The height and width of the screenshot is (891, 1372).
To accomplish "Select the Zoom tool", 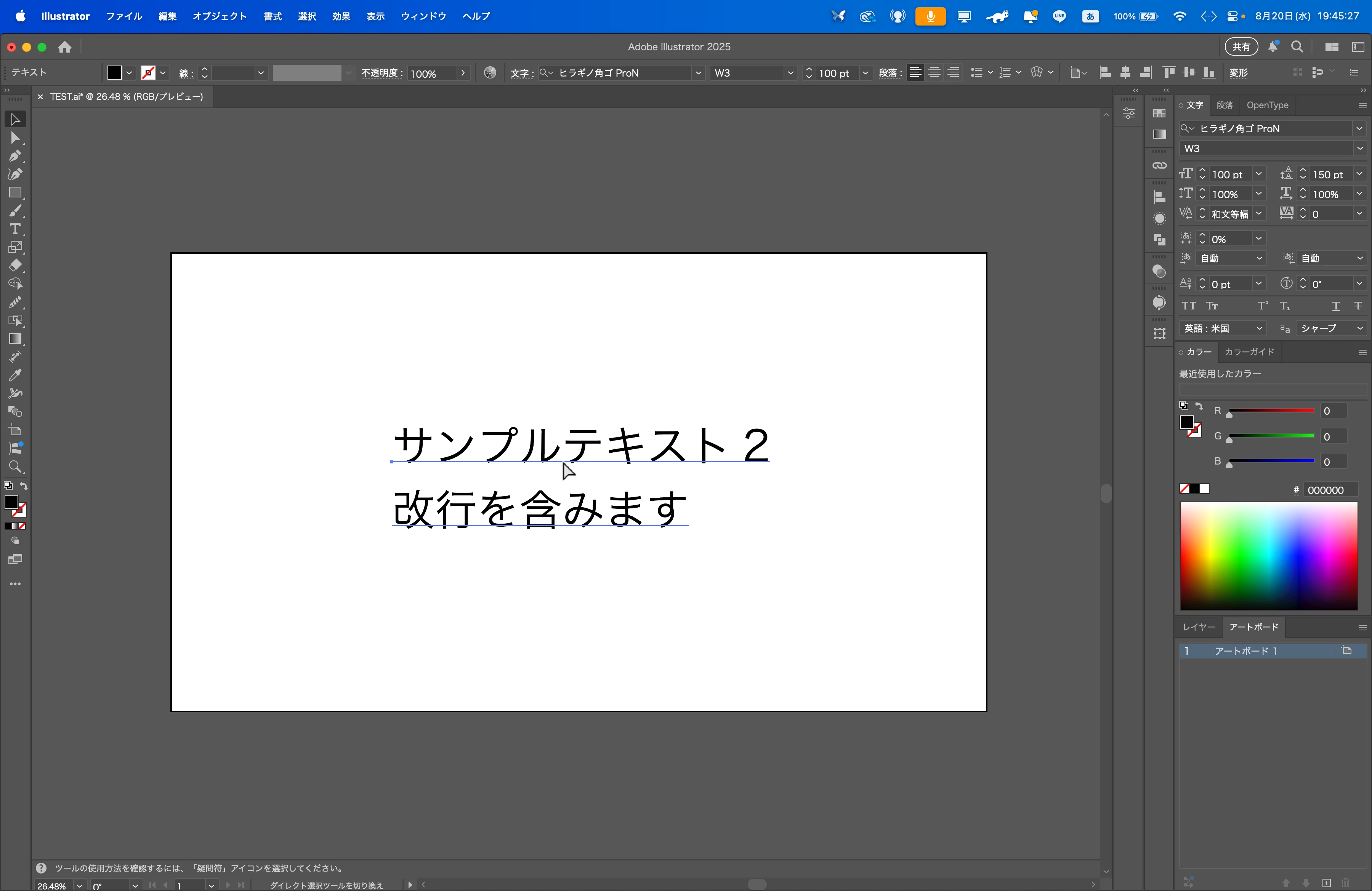I will pyautogui.click(x=15, y=467).
